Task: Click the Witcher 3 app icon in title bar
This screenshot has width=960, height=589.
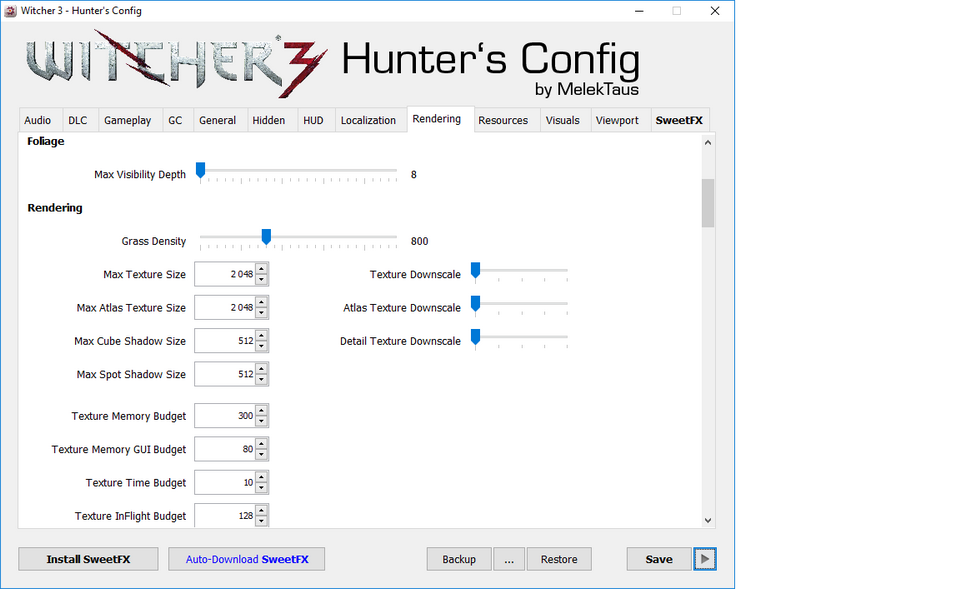Action: coord(10,10)
